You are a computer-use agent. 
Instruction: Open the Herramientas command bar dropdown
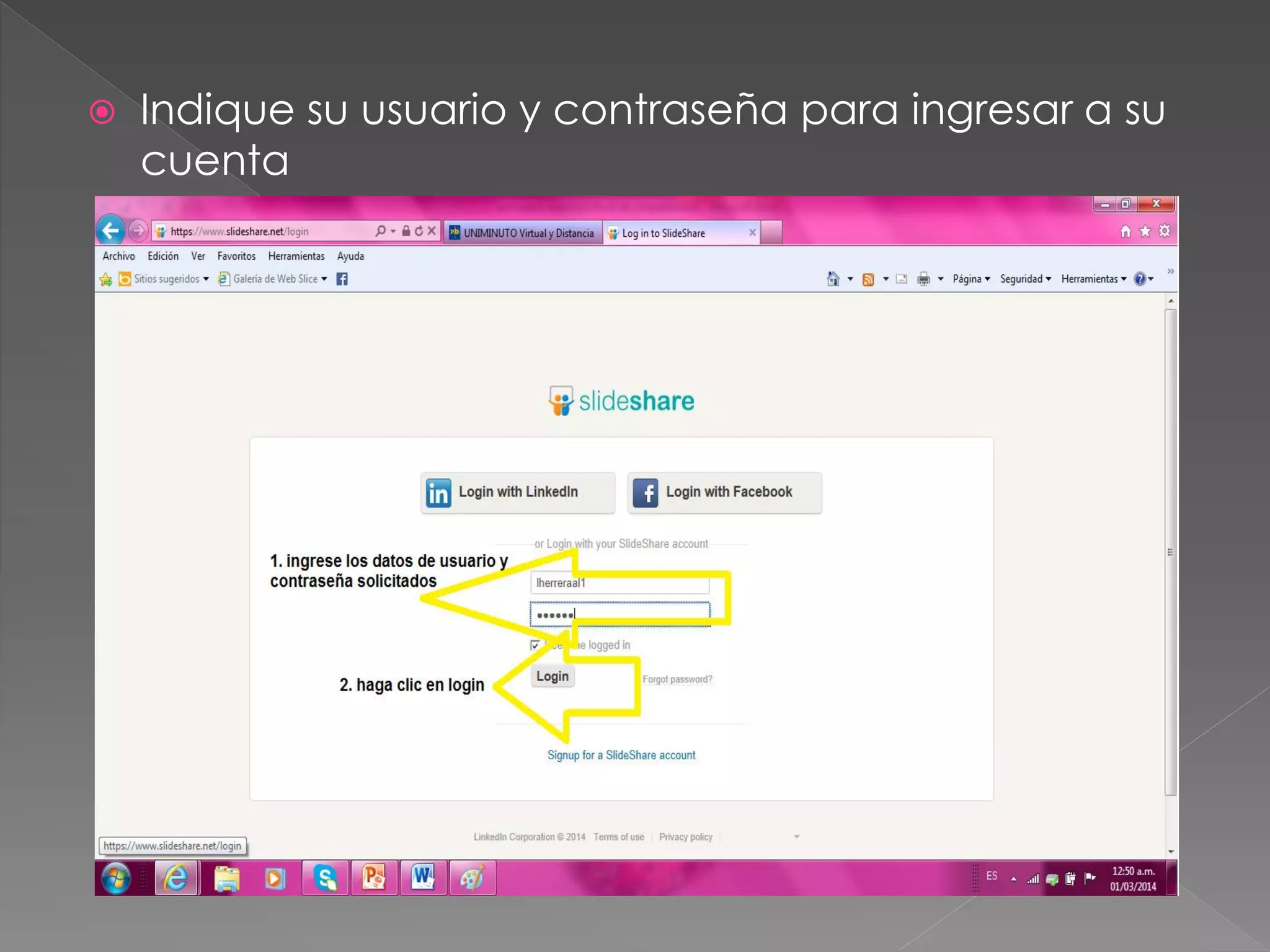tap(1093, 279)
